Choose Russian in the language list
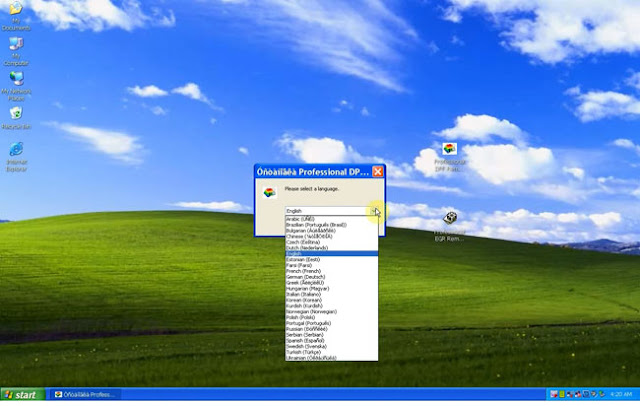Viewport: 640px width, 406px height. (x=331, y=329)
